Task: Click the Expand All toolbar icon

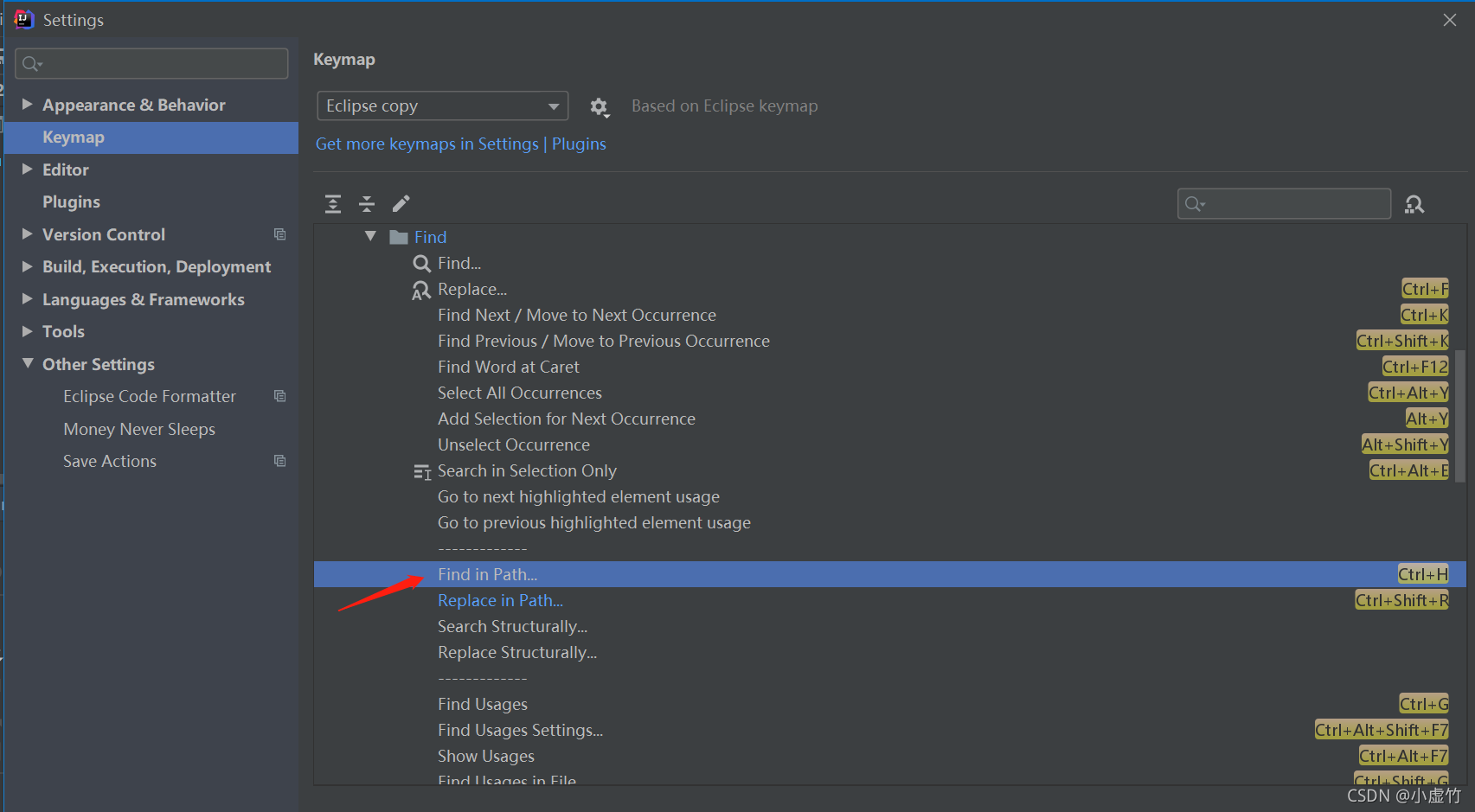Action: pyautogui.click(x=333, y=204)
